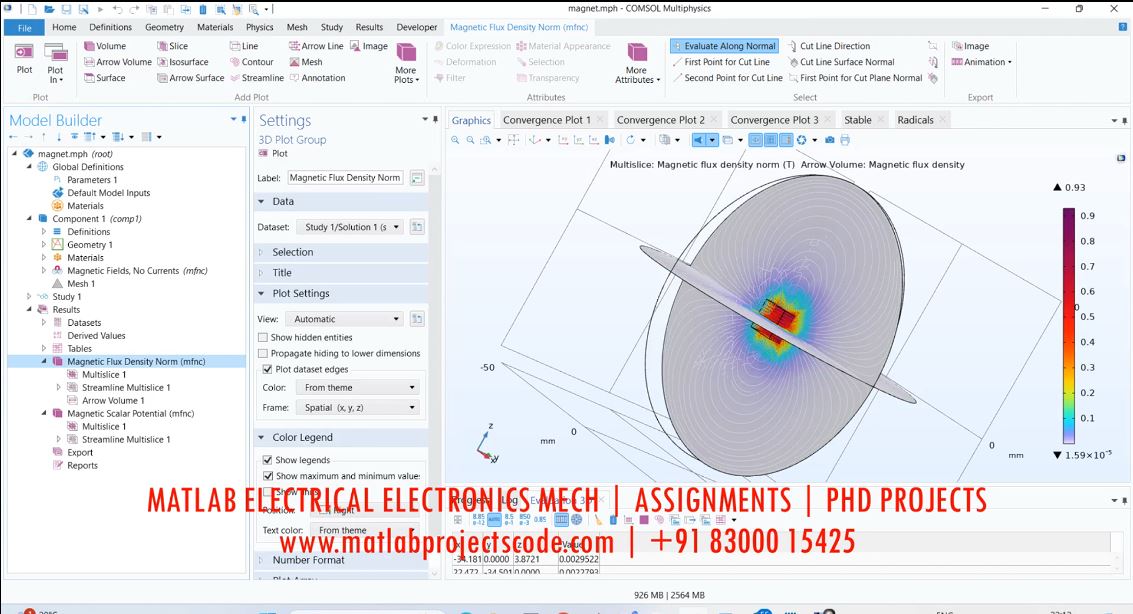This screenshot has height=614, width=1133.
Task: Toggle the Show legends checkbox
Action: coord(267,460)
